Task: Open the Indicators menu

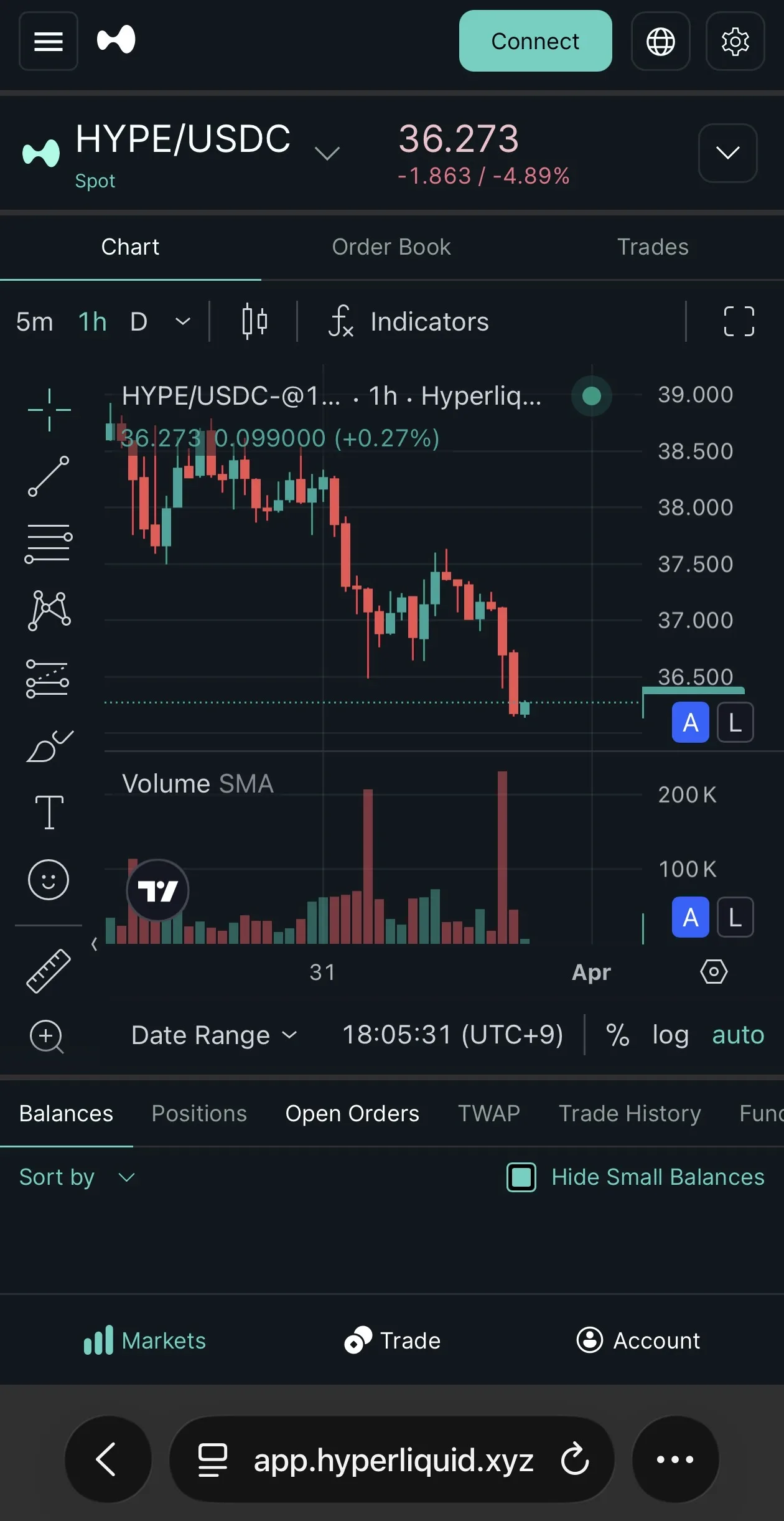Action: click(408, 321)
